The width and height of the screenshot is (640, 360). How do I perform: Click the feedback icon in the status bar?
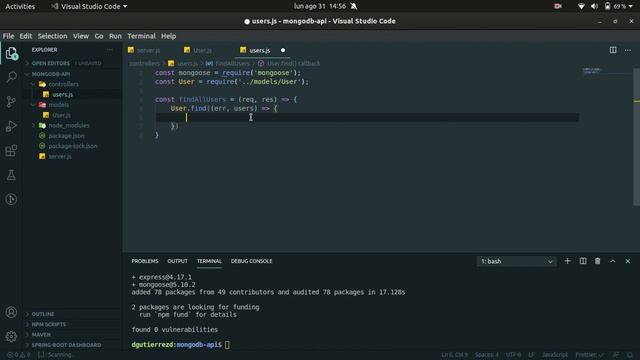(616, 355)
